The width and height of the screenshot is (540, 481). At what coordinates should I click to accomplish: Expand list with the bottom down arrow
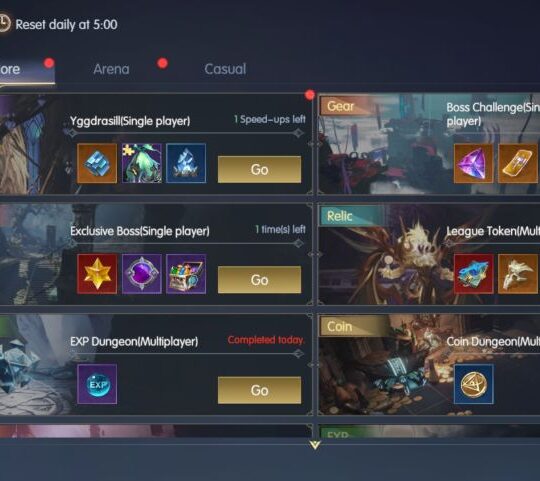(315, 445)
